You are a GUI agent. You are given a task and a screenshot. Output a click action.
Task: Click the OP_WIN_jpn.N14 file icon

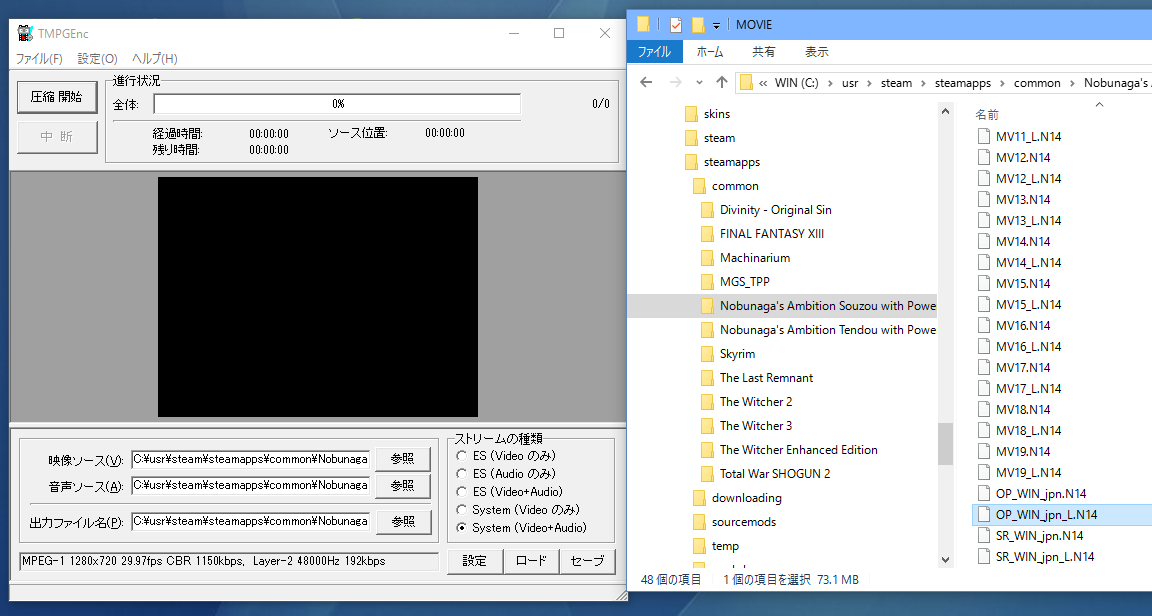coord(983,494)
